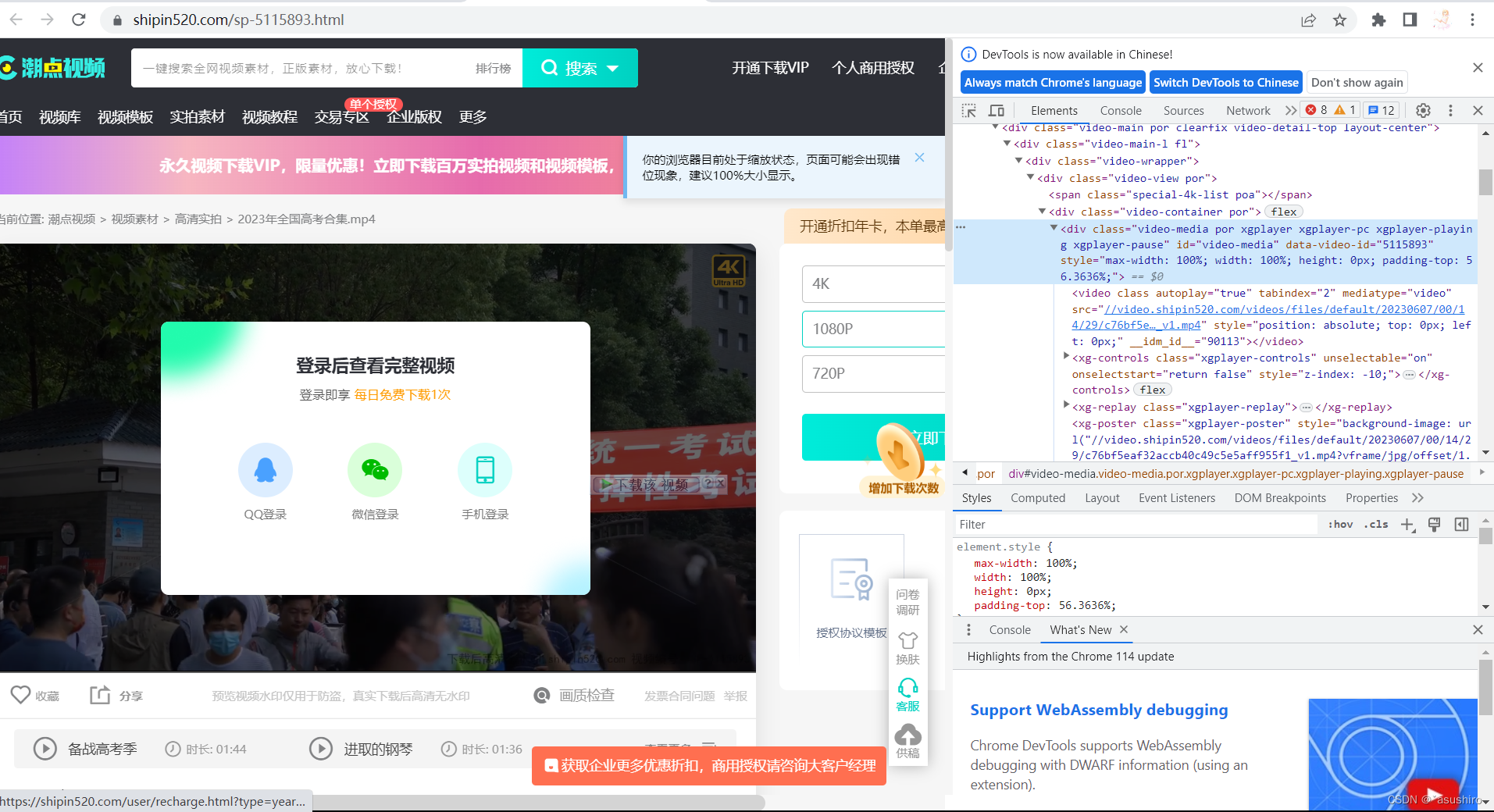Activate the DevTools inspect element picker

pyautogui.click(x=969, y=111)
